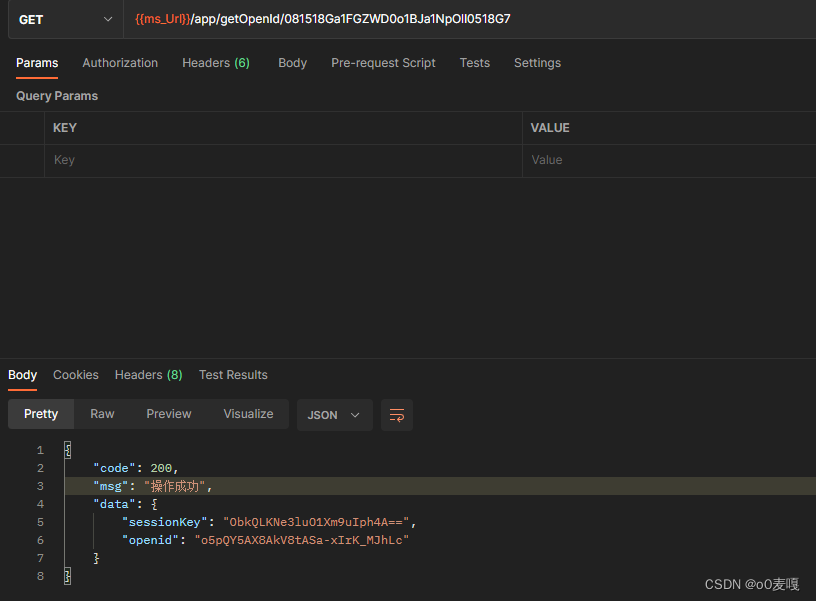816x601 pixels.
Task: Click the Key input in Query Params
Action: click(283, 160)
